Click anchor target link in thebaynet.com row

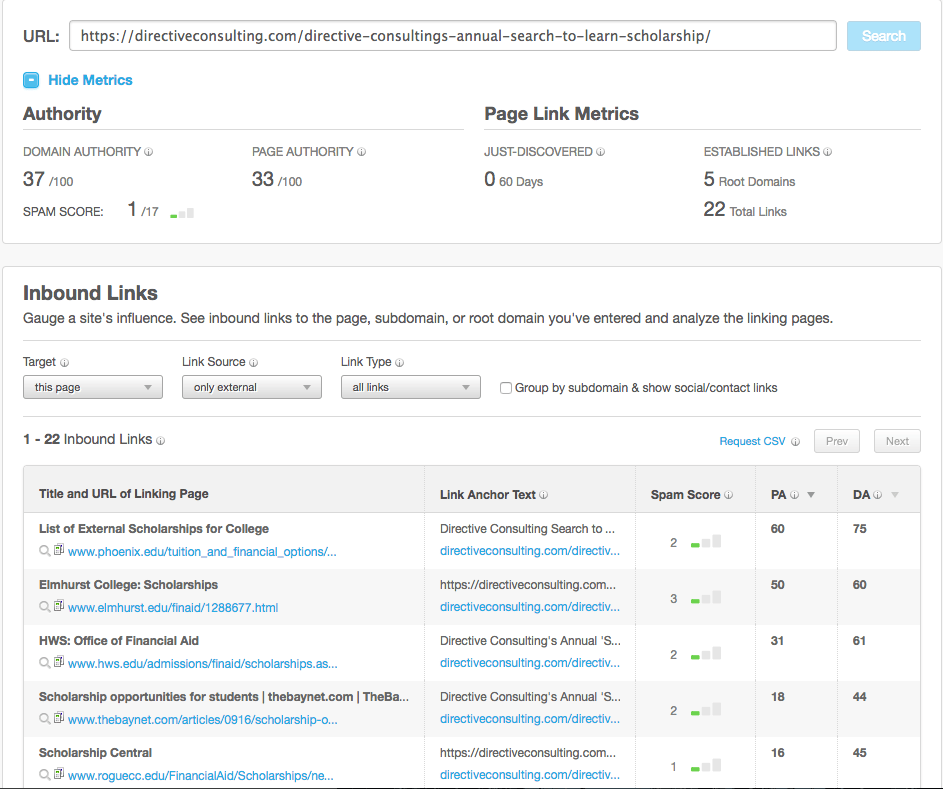[530, 719]
